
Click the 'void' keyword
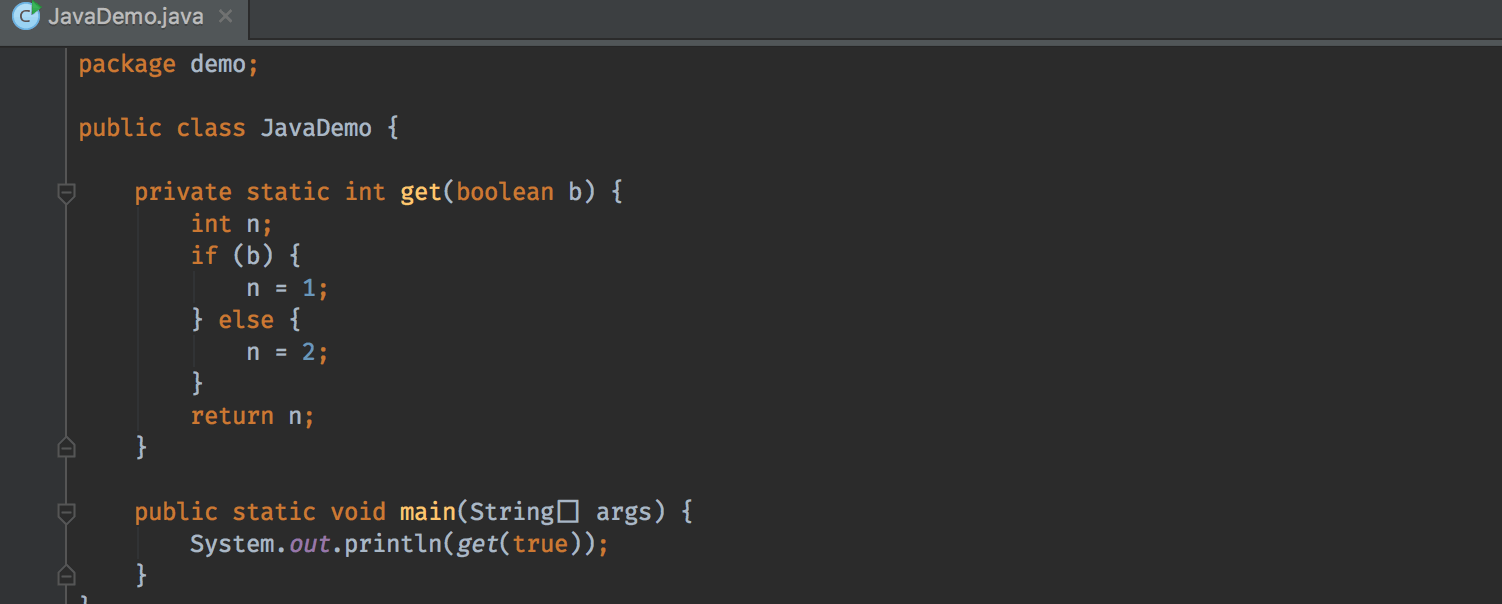click(358, 512)
